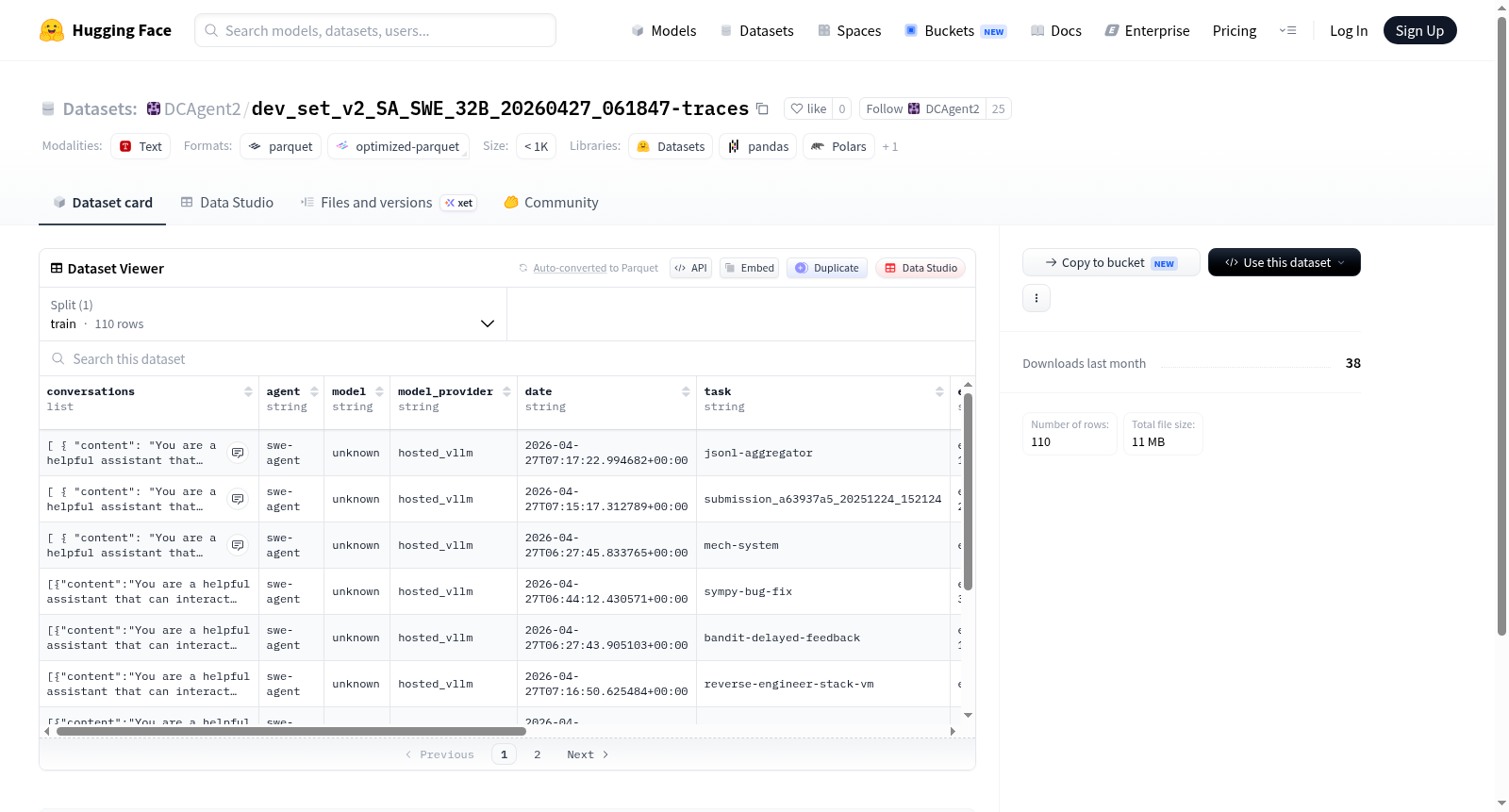
Task: Click the like heart button
Action: 808,109
